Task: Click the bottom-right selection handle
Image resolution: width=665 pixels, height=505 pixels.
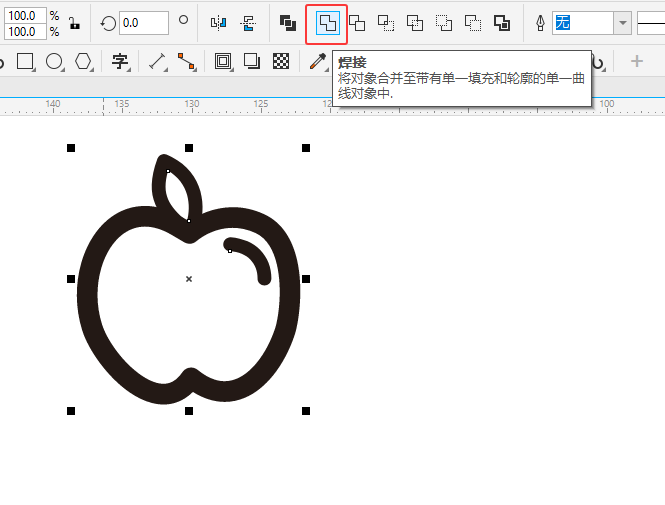Action: click(306, 411)
